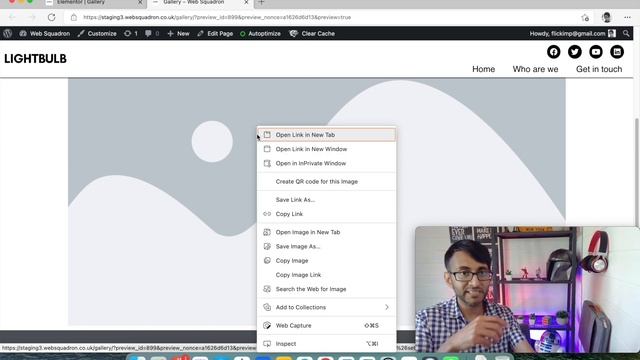The image size is (640, 360).
Task: Click the browser back arrow
Action: pyautogui.click(x=12, y=17)
